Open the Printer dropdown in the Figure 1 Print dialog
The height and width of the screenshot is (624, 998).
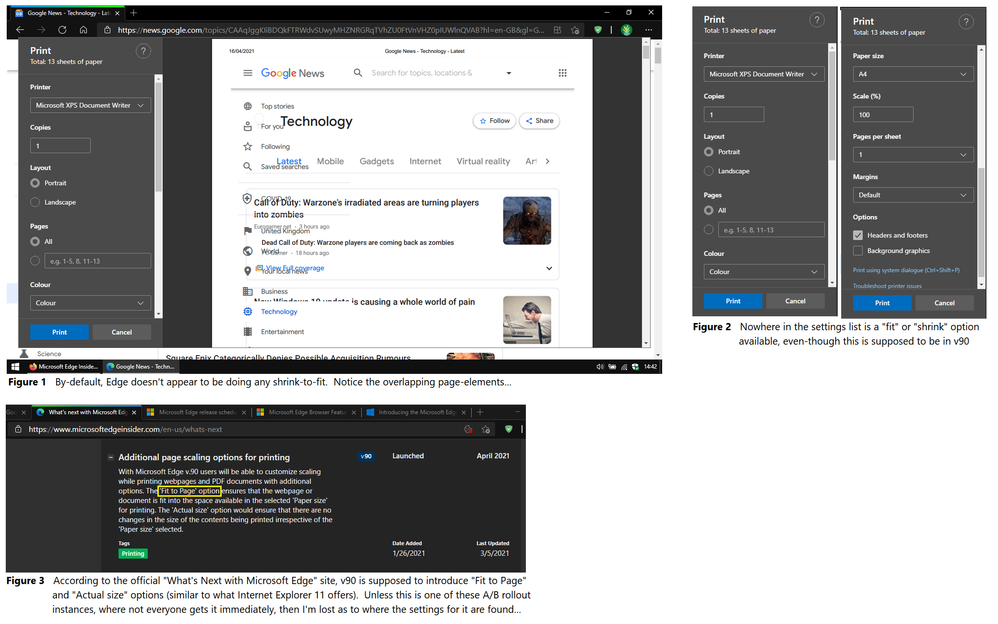pyautogui.click(x=90, y=105)
